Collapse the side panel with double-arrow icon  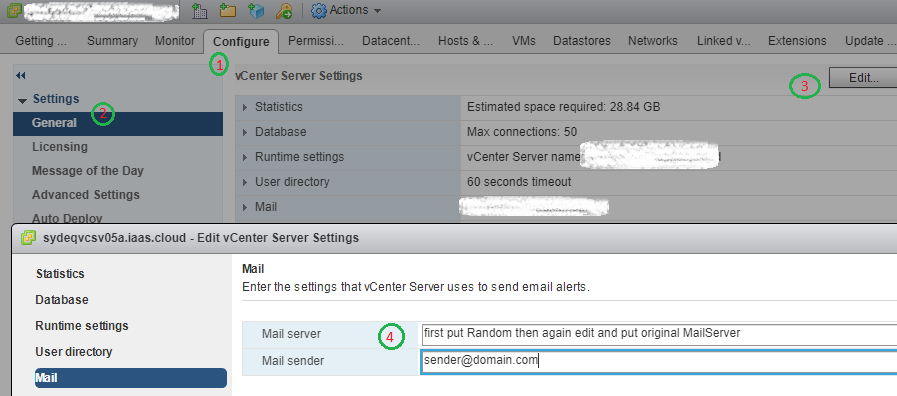click(x=21, y=75)
